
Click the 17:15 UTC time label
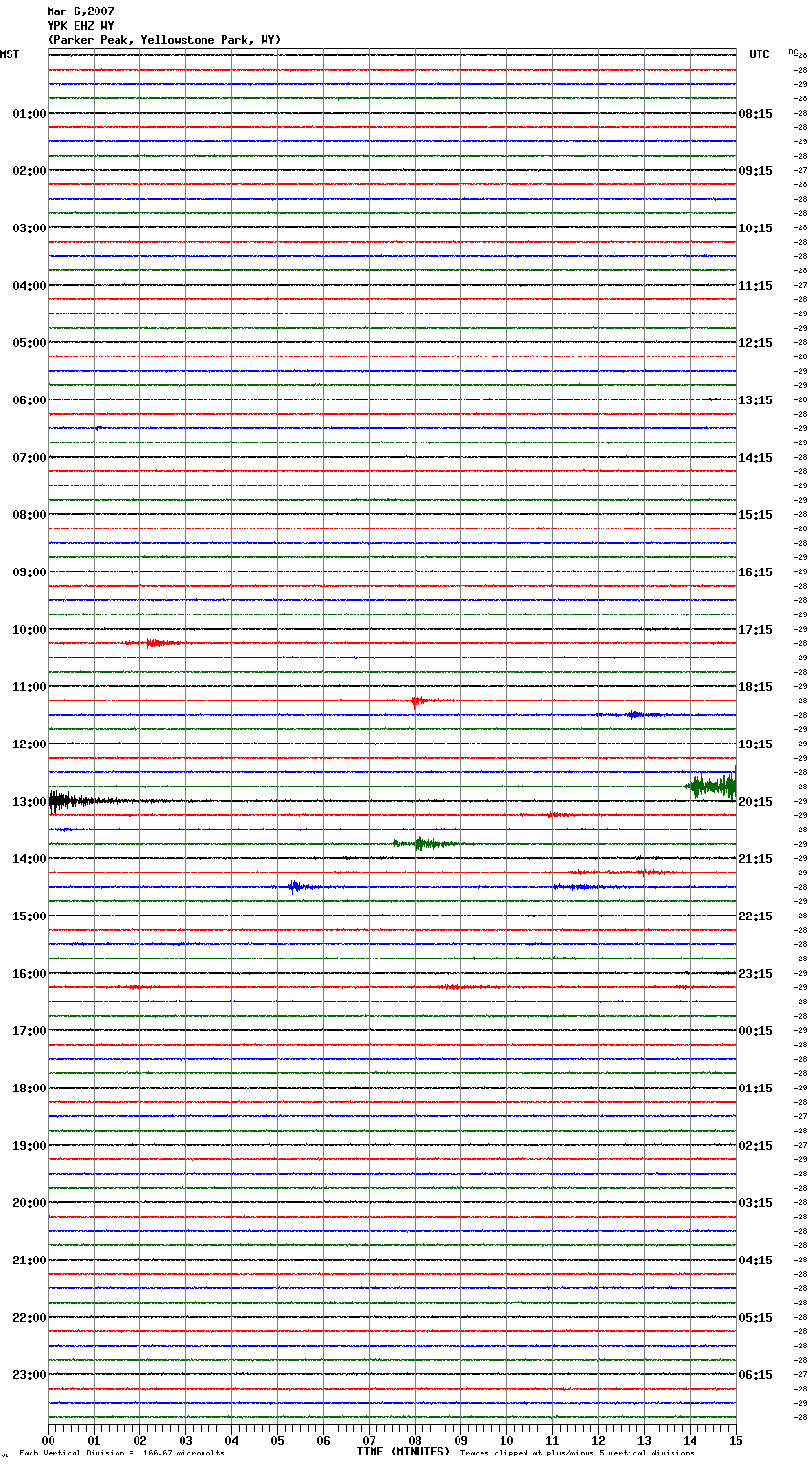(x=756, y=630)
